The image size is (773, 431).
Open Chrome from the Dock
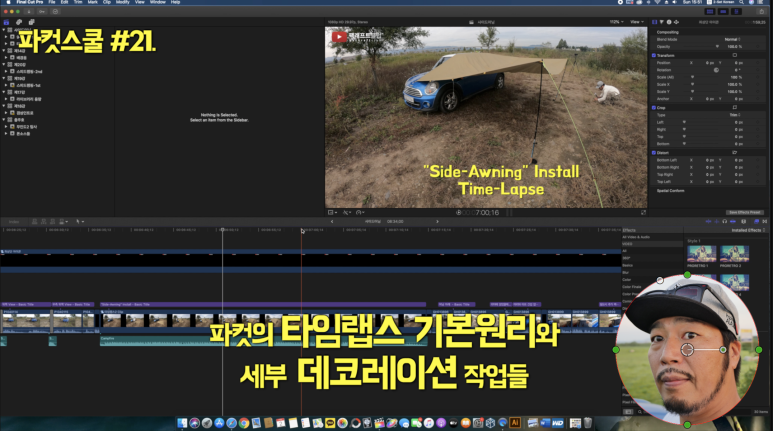(244, 423)
